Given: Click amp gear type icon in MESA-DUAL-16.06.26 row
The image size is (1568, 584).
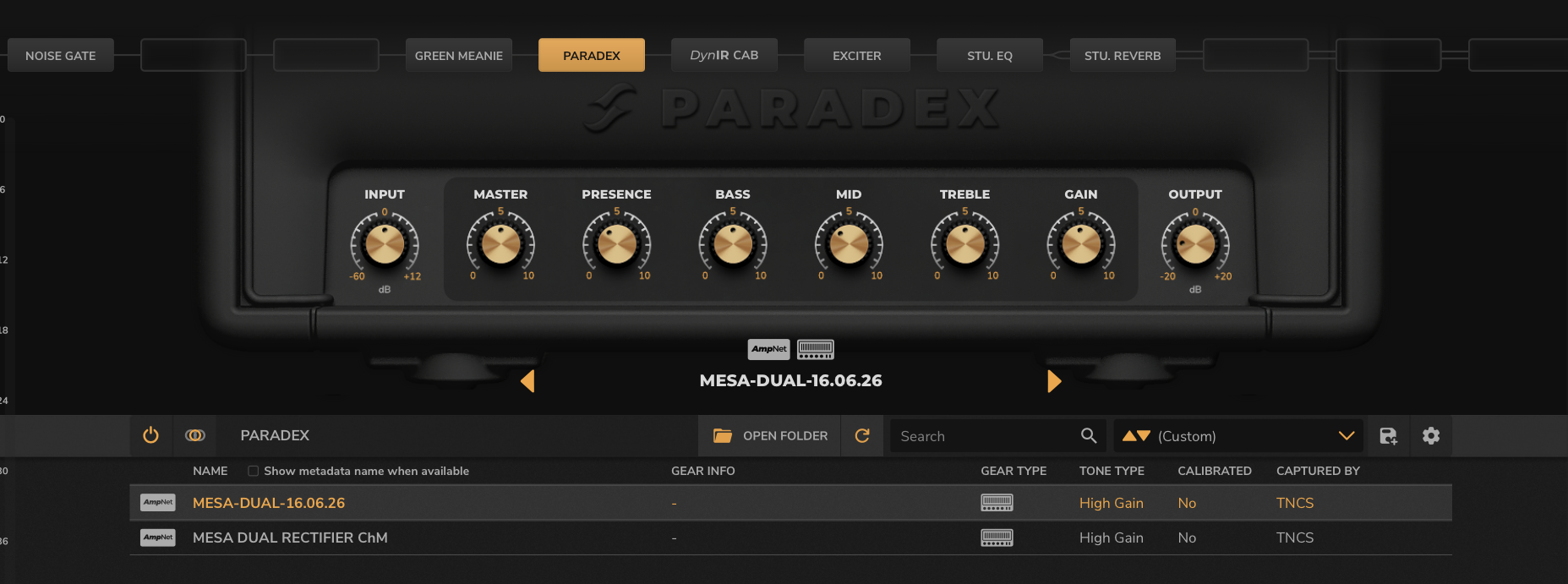Looking at the screenshot, I should coord(997,503).
